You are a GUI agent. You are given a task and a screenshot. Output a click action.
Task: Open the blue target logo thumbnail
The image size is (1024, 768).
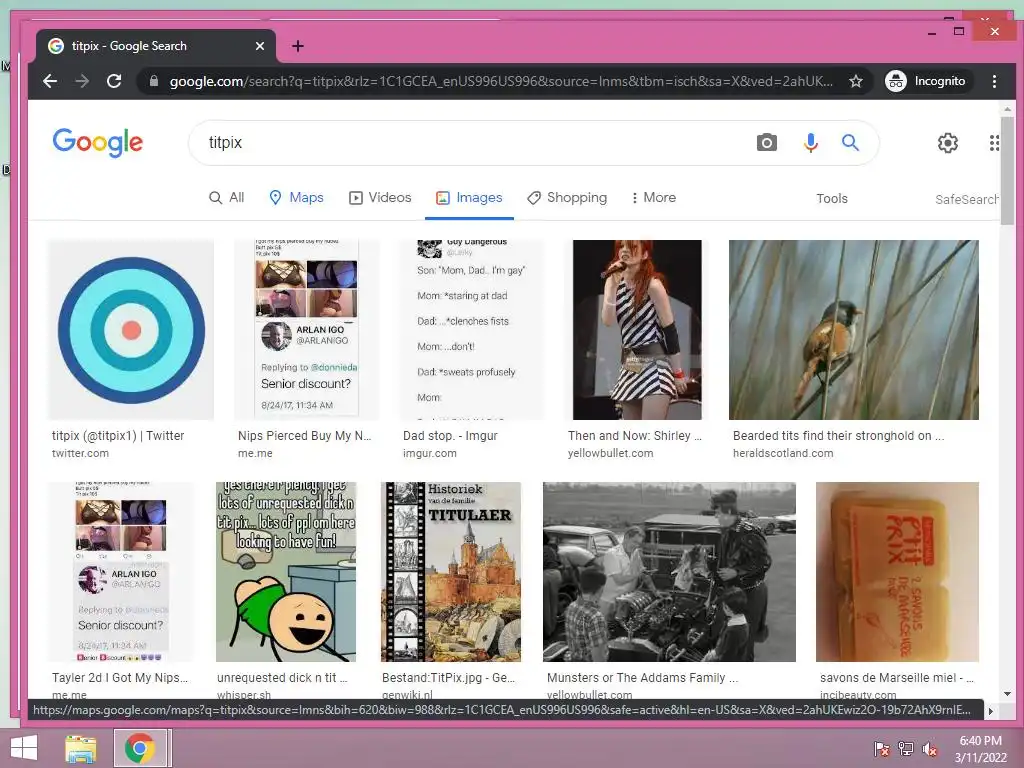131,330
